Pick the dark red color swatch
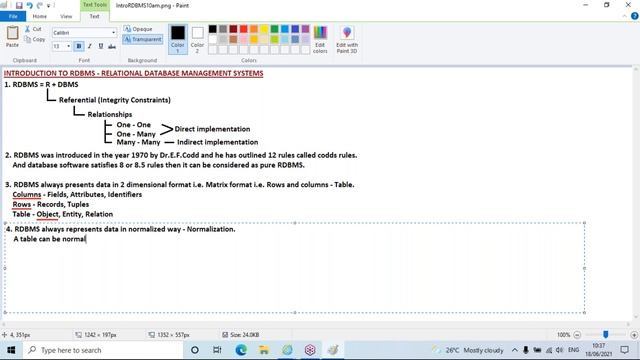 click(x=233, y=29)
